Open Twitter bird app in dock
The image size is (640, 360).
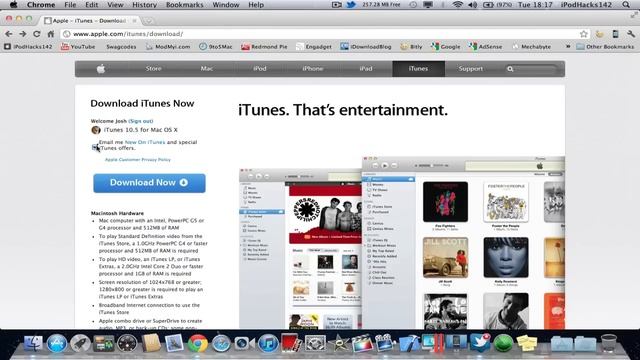pyautogui.click(x=480, y=342)
